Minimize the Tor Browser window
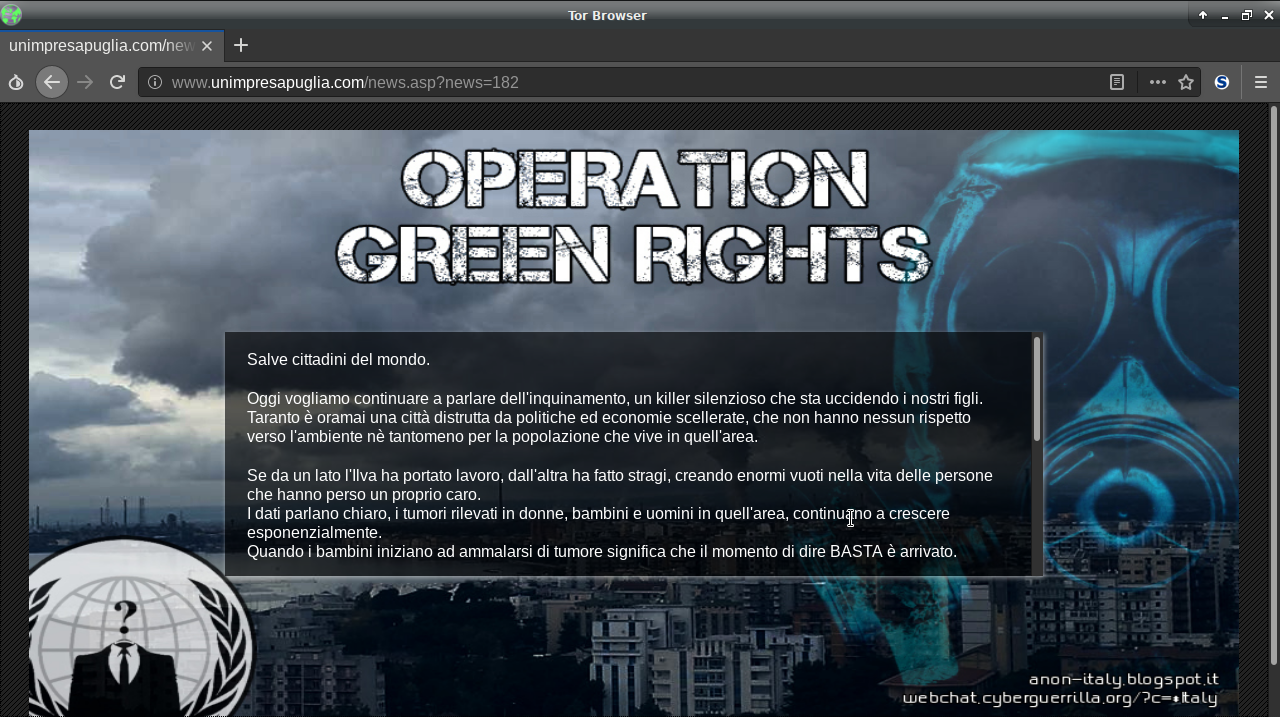 [x=1225, y=15]
